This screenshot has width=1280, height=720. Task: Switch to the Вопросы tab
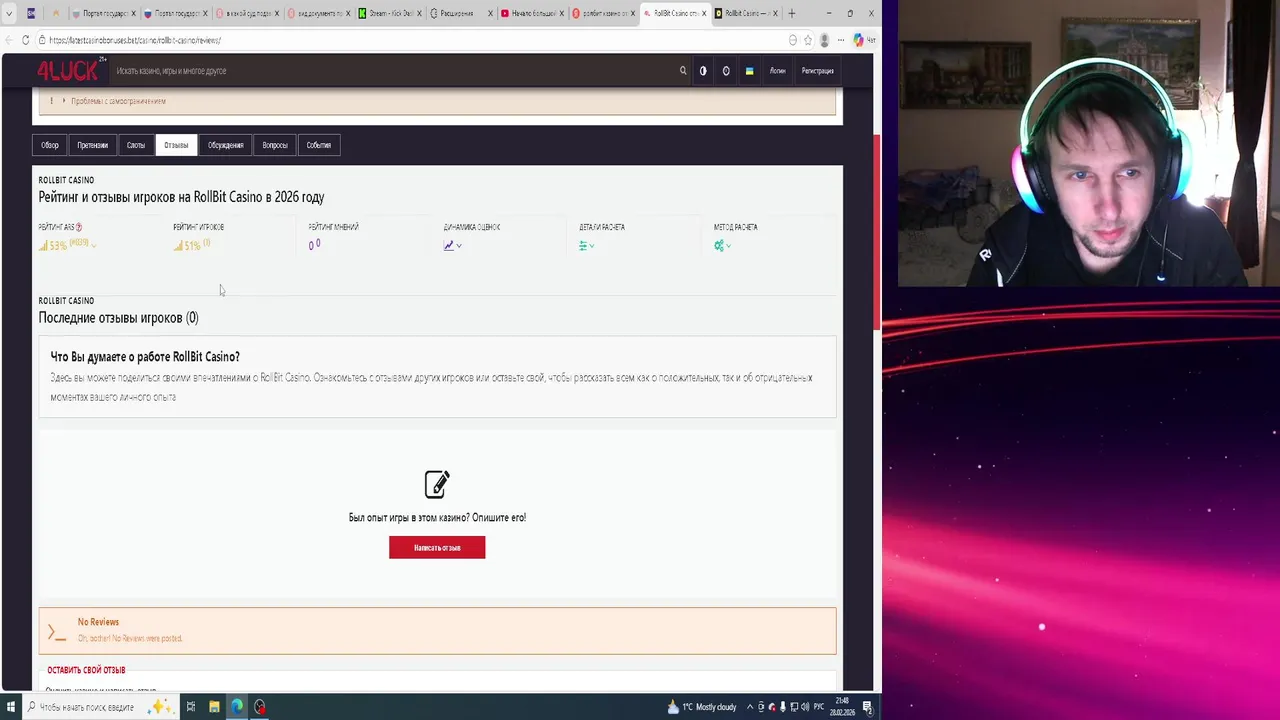275,145
